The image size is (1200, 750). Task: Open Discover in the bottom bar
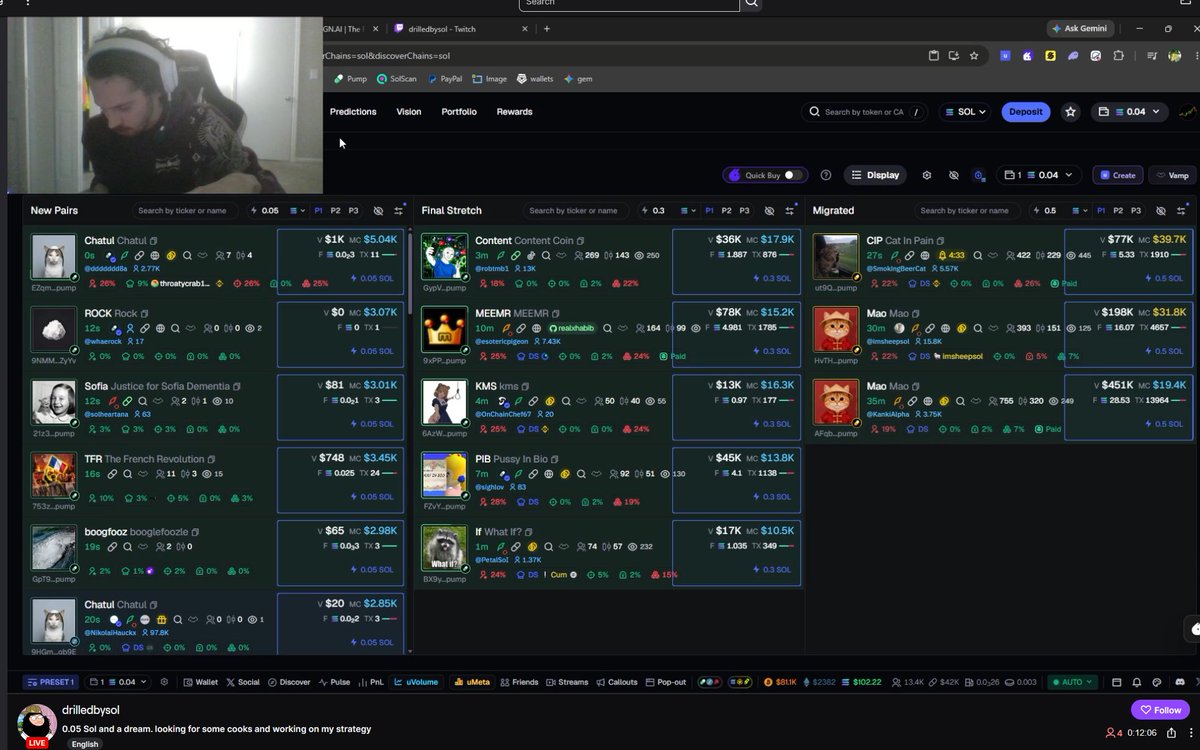289,682
